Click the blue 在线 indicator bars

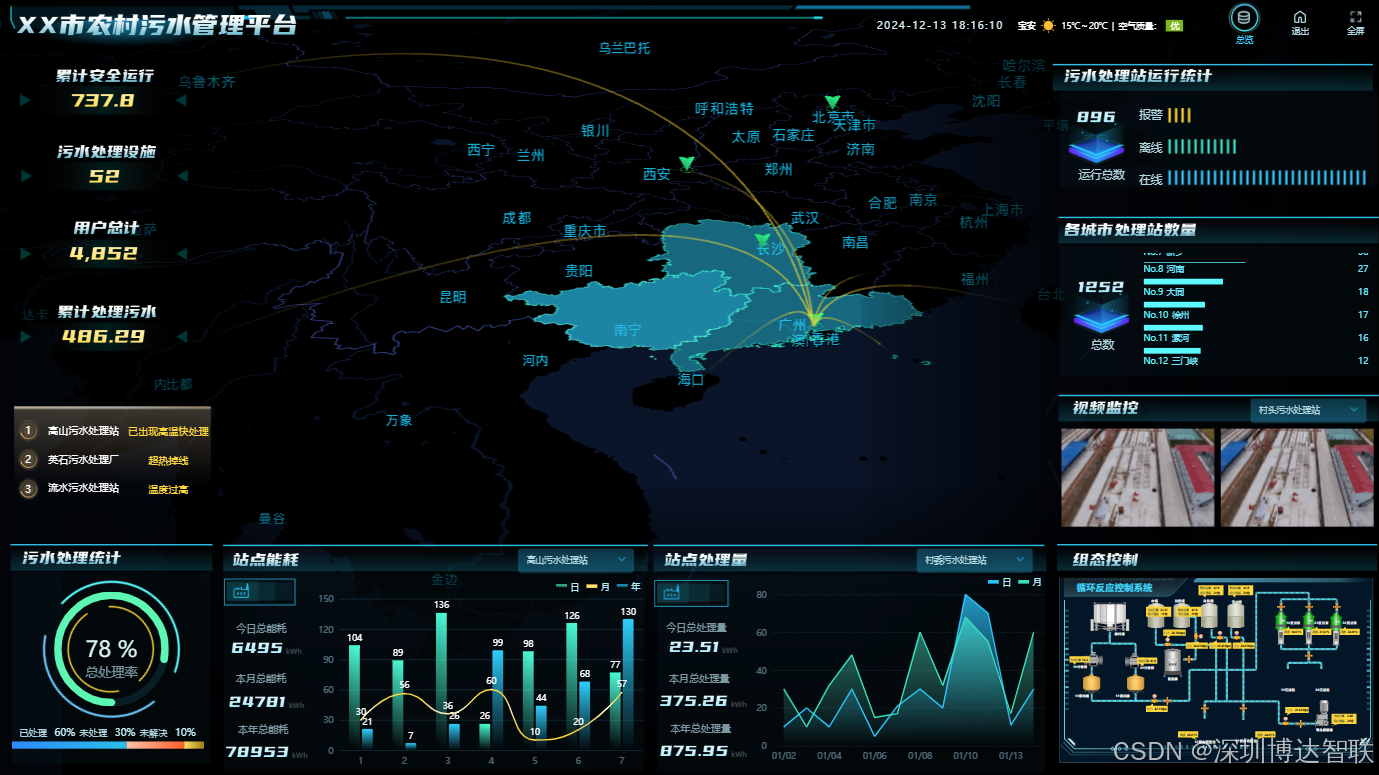[1266, 178]
